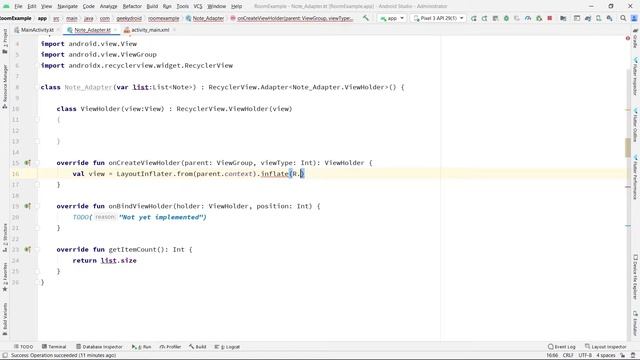Open the Gradle side panel
The image size is (640, 360).
[x=635, y=39]
